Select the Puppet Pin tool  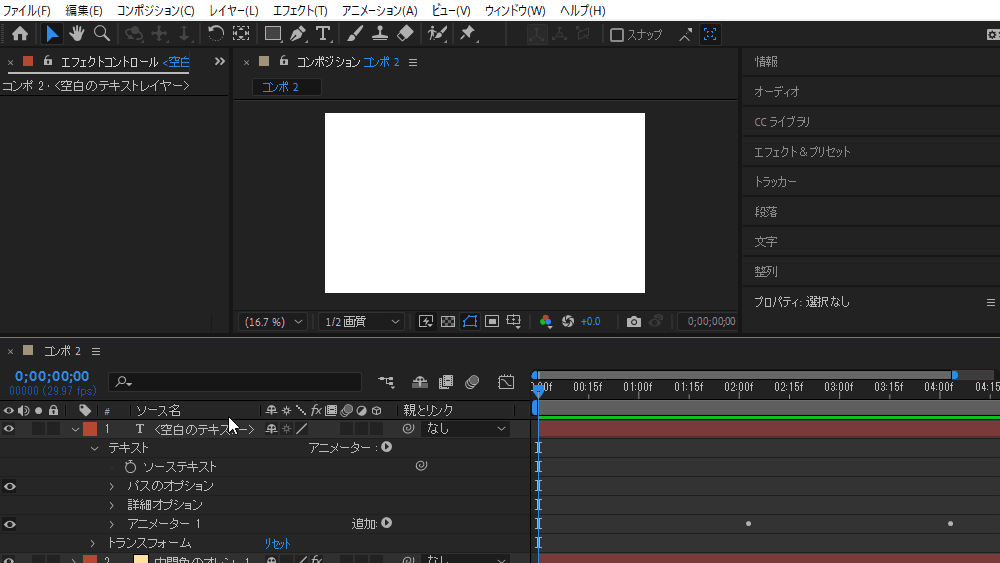point(467,34)
